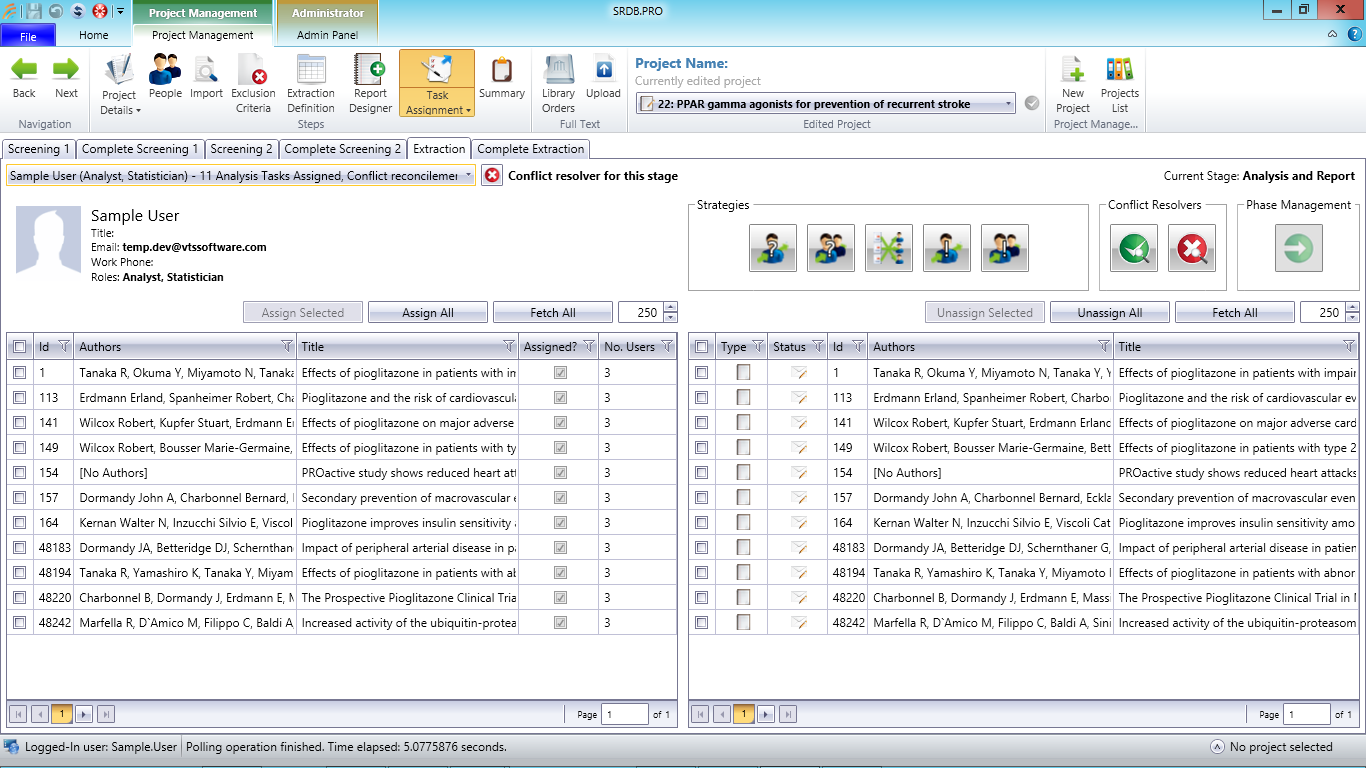The width and height of the screenshot is (1366, 768).
Task: Increase the left Fetch count stepper
Action: click(x=670, y=308)
